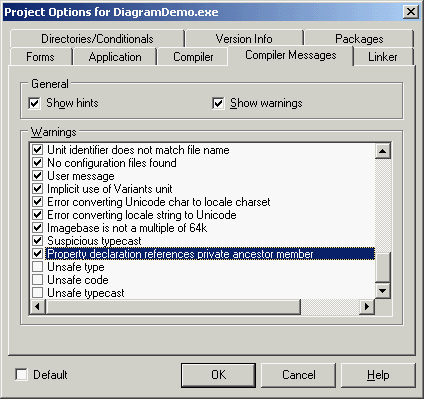This screenshot has height=399, width=424.
Task: Tick the Unsafe typecast warning checkbox
Action: [38, 293]
